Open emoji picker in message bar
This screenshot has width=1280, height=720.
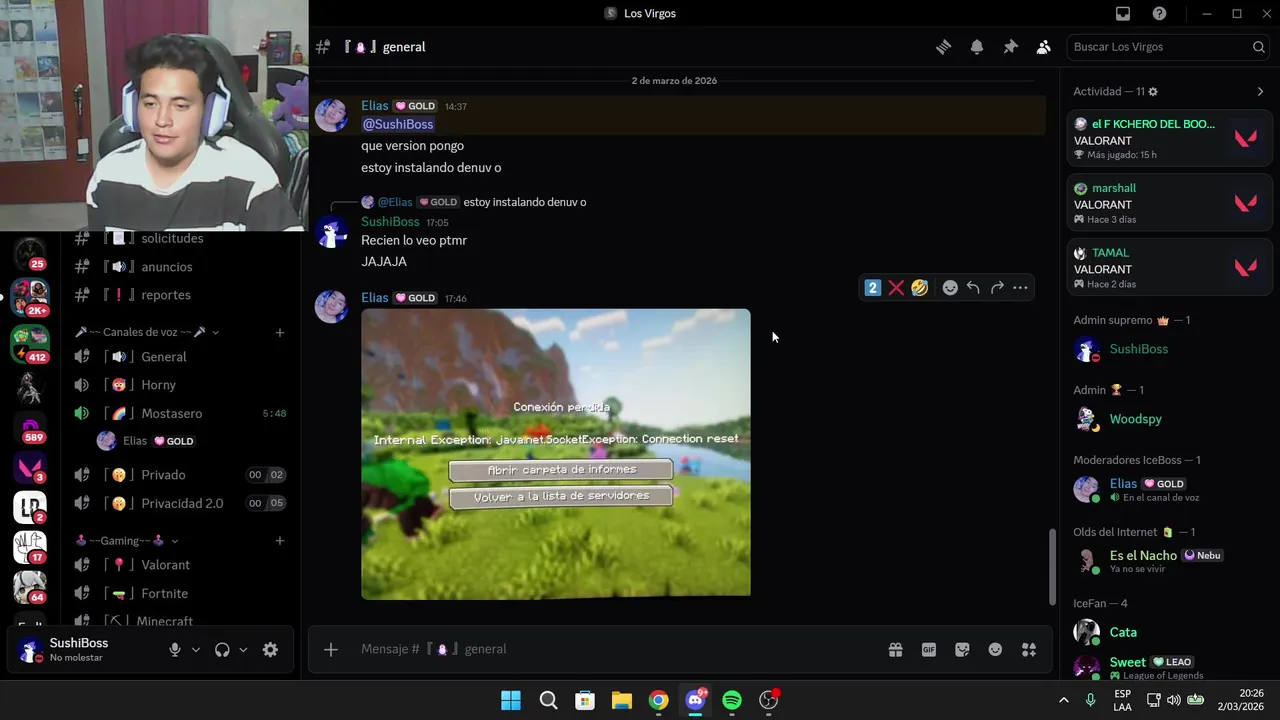click(x=995, y=649)
